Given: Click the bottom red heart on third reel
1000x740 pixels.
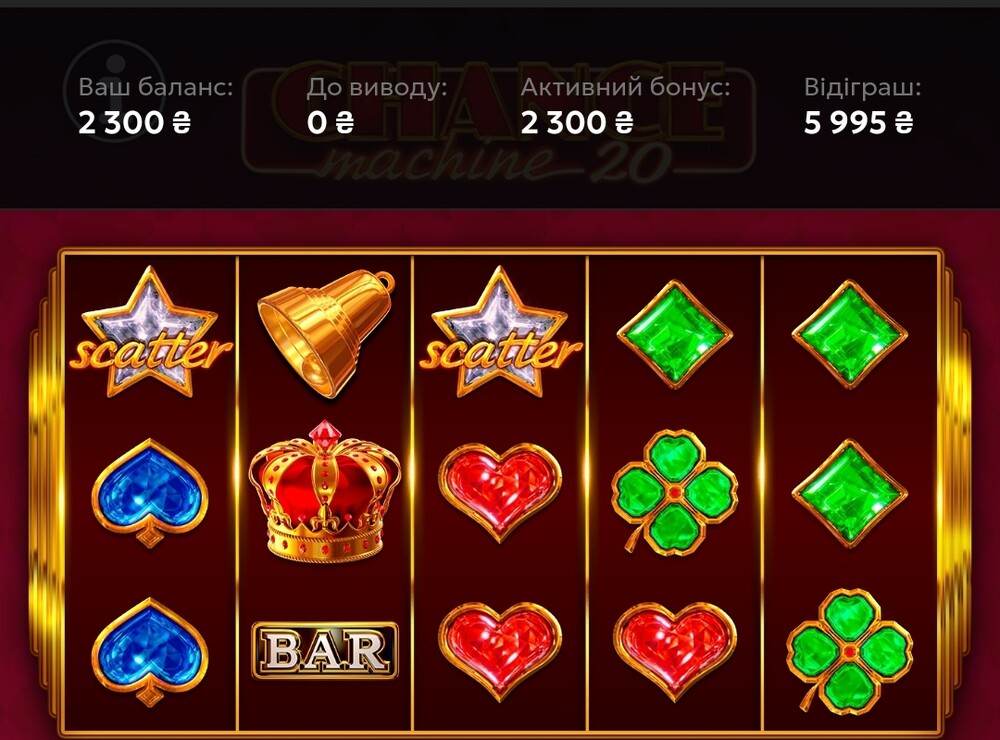Looking at the screenshot, I should (x=500, y=650).
